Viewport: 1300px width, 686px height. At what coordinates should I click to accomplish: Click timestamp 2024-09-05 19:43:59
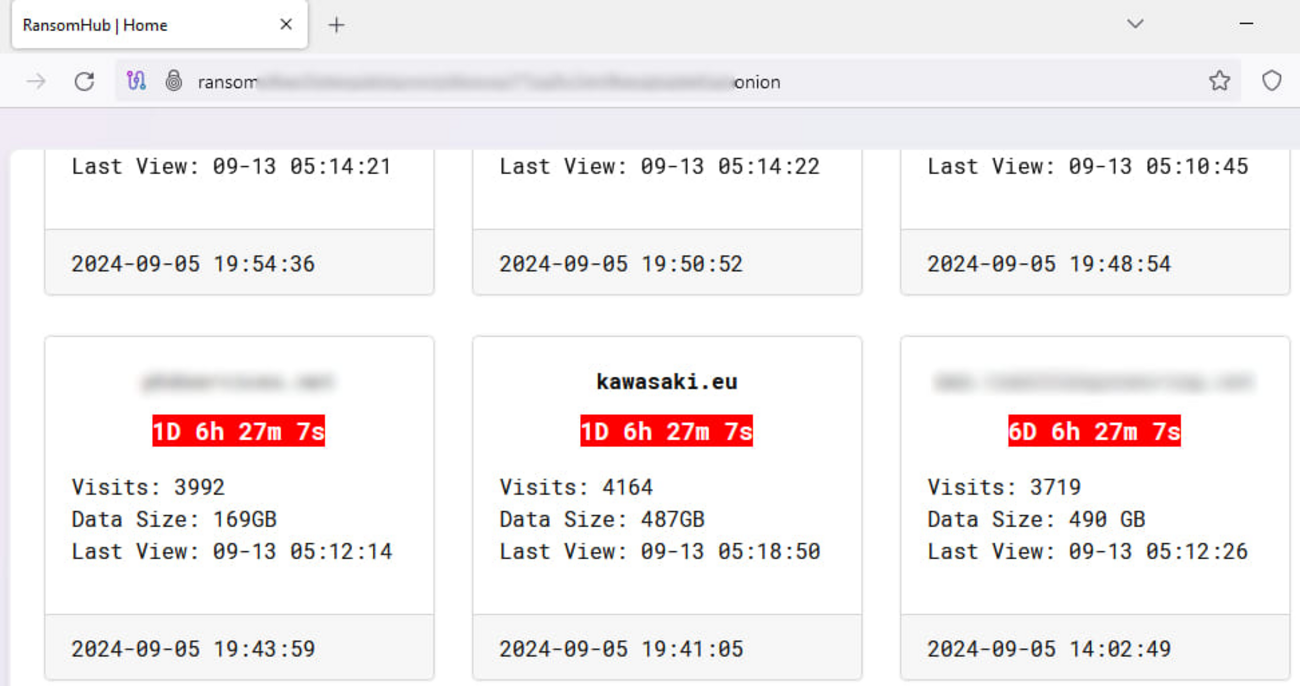tap(193, 648)
